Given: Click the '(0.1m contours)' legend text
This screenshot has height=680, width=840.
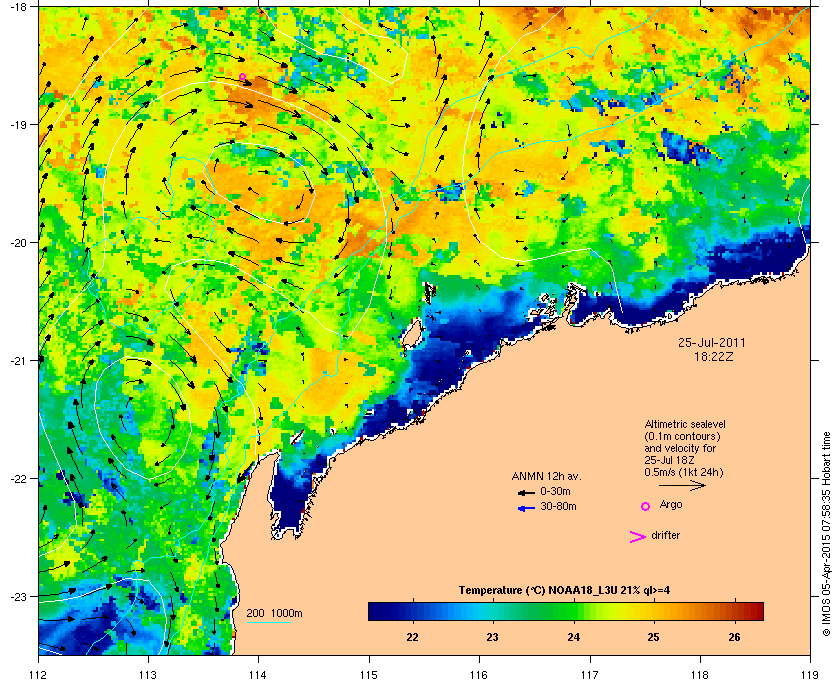Looking at the screenshot, I should (682, 436).
